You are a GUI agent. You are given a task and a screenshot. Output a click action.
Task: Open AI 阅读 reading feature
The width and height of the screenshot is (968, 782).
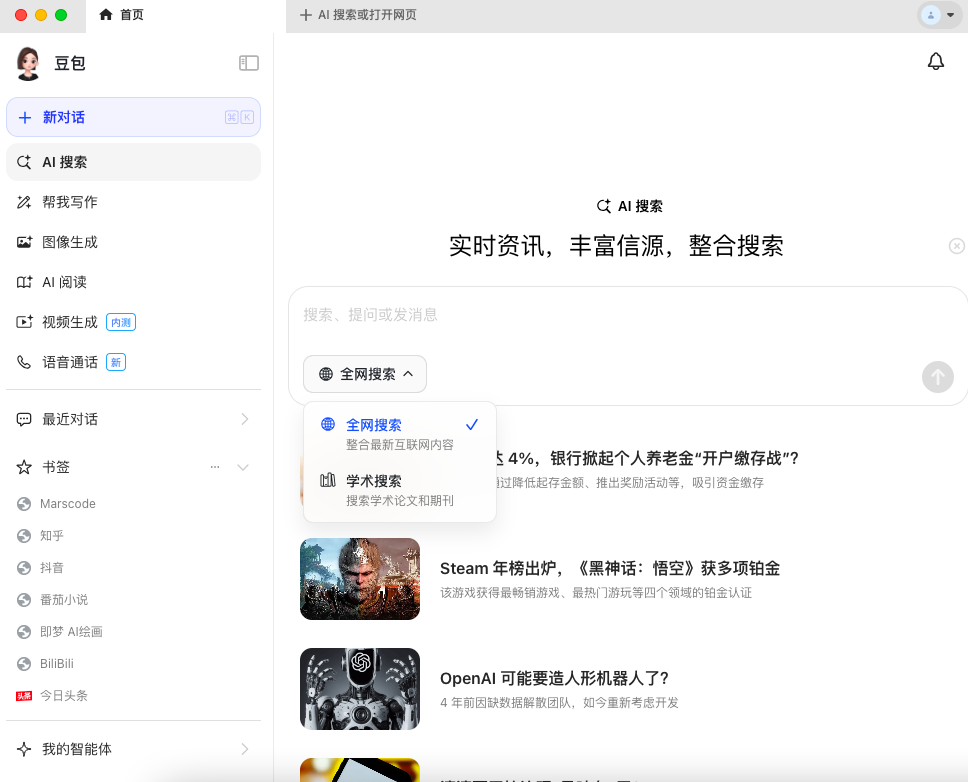133,282
